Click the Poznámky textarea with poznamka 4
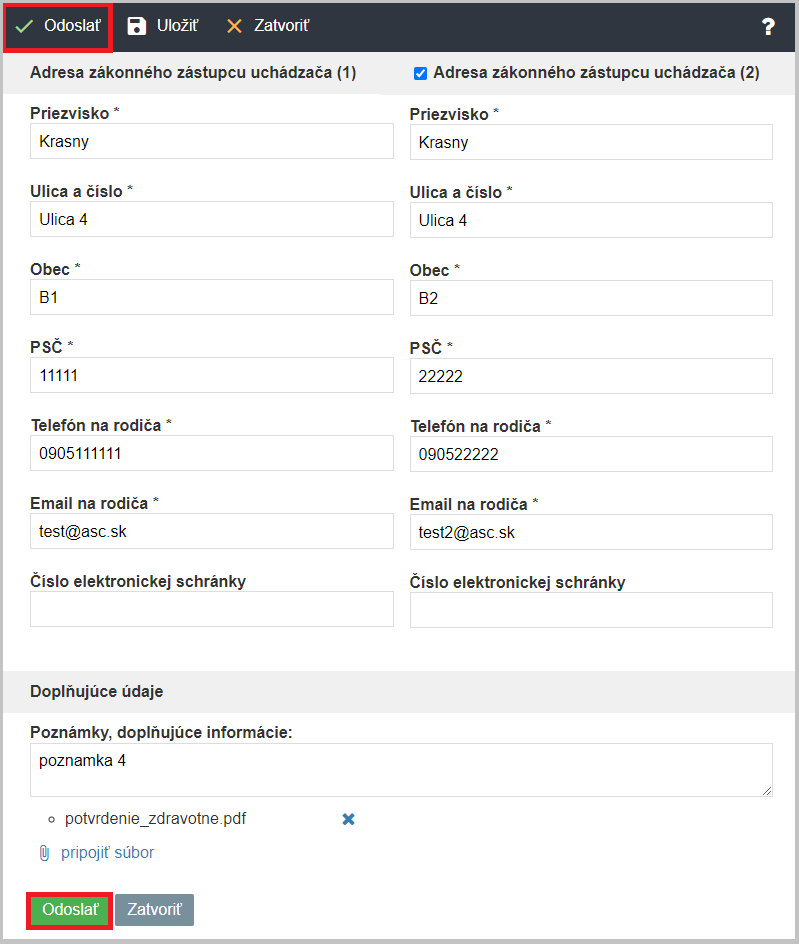Image resolution: width=799 pixels, height=944 pixels. 401,770
